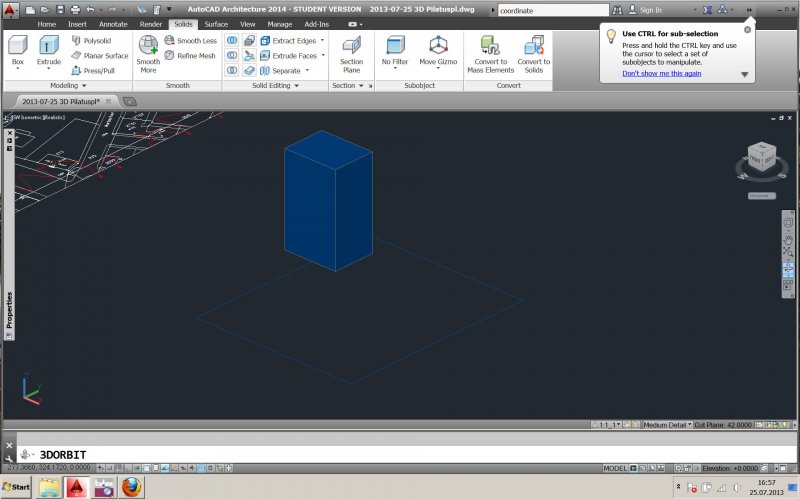Click the Open file icon in quick access toolbar
This screenshot has width=800, height=500.
click(x=45, y=10)
